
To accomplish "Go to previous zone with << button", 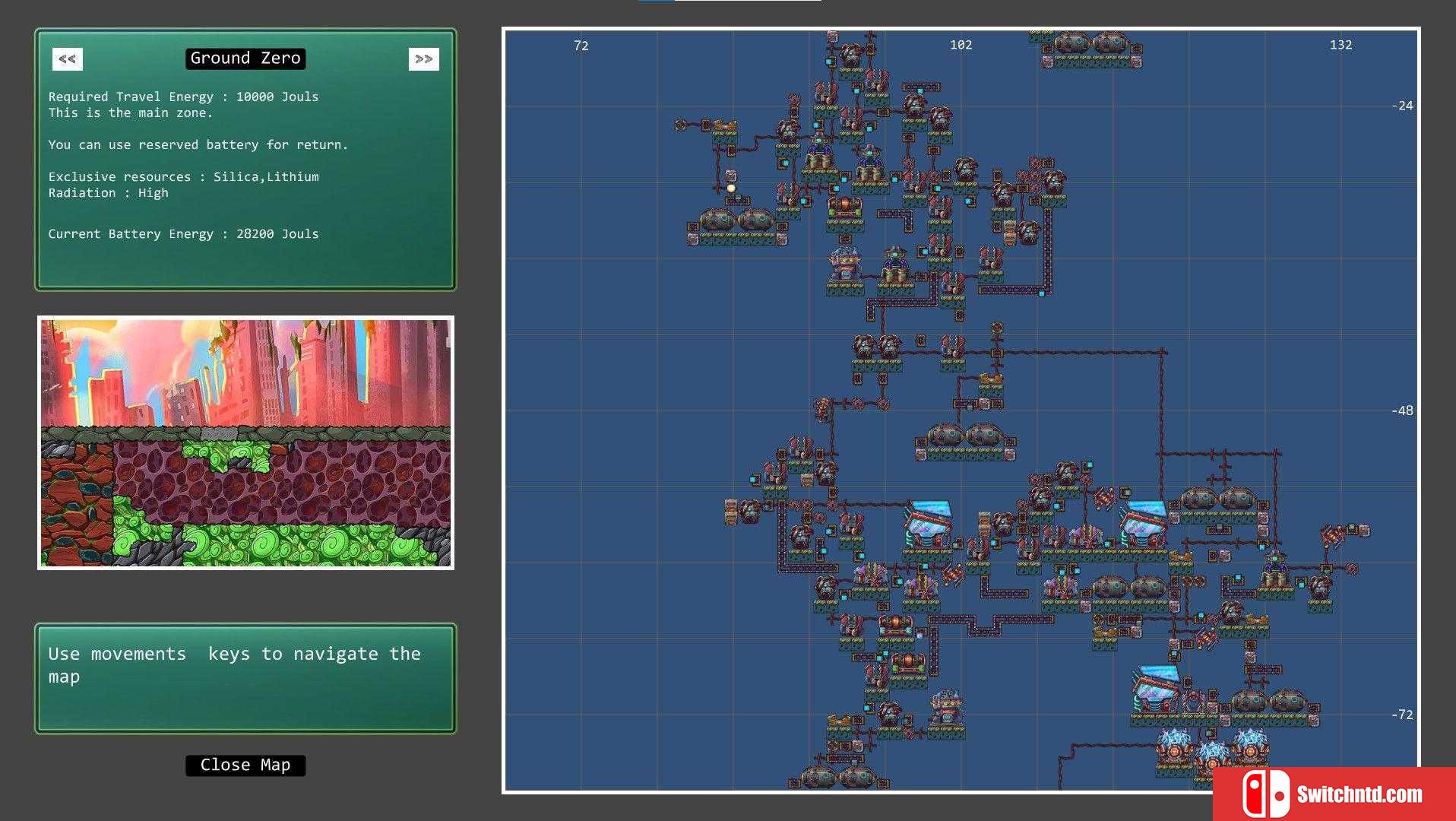I will tap(68, 59).
